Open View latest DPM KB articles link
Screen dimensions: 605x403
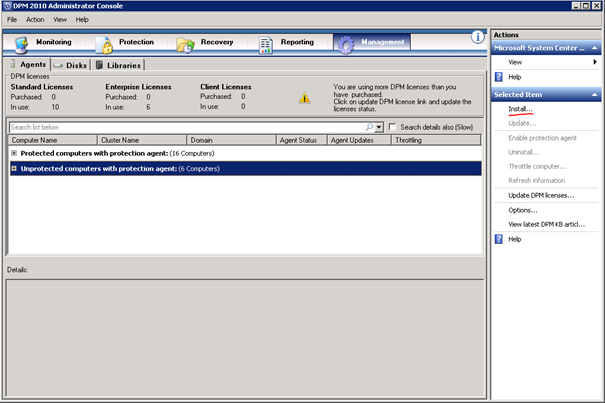point(546,224)
